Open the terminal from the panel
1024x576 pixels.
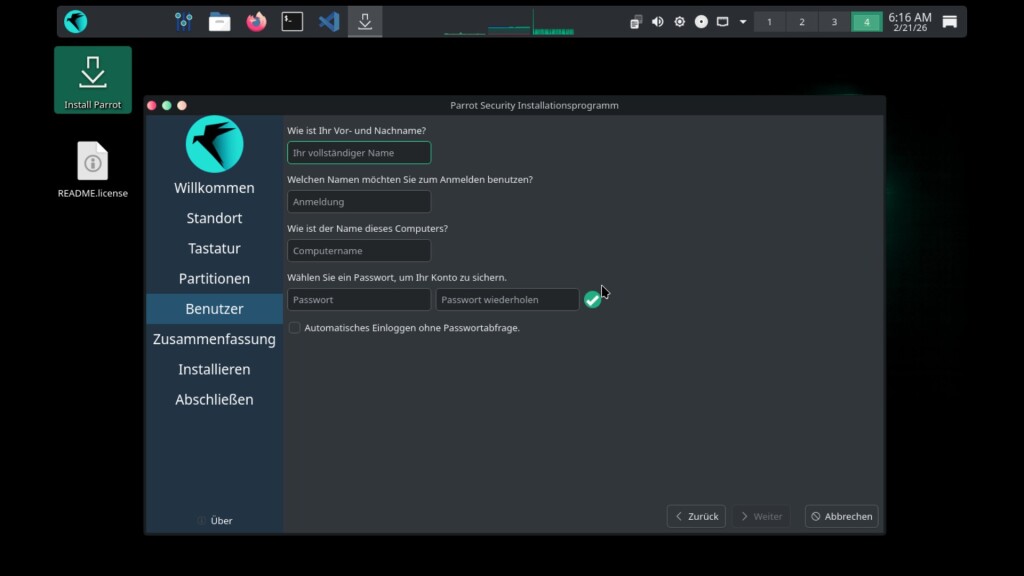coord(292,22)
